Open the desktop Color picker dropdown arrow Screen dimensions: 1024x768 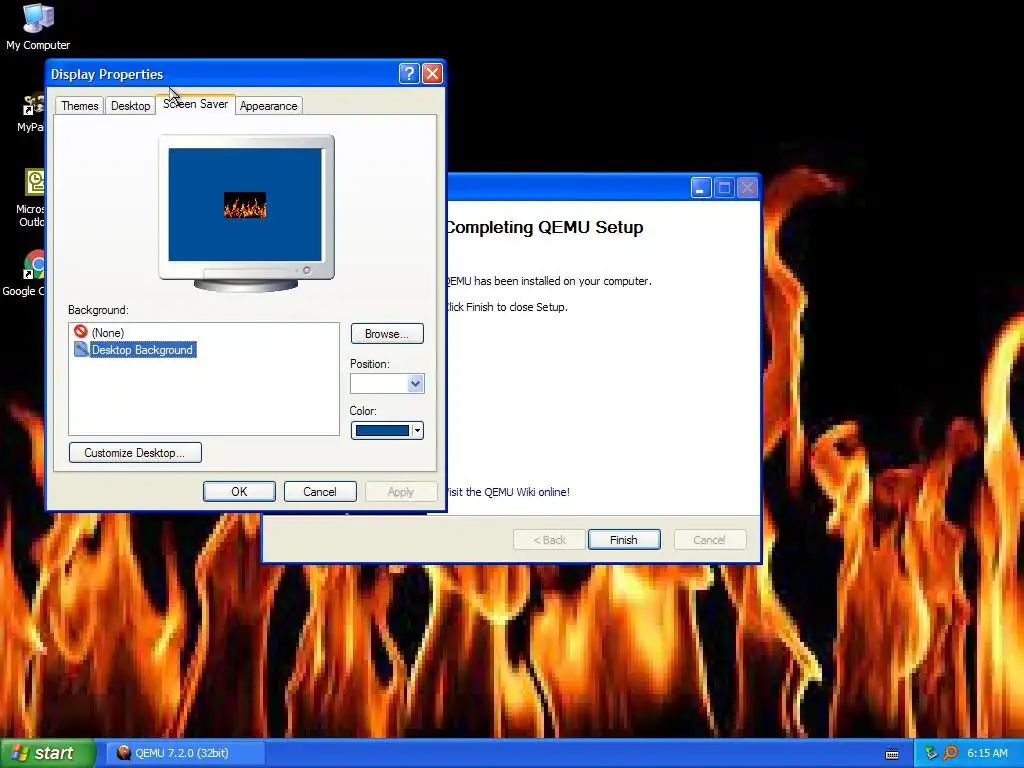click(x=417, y=430)
